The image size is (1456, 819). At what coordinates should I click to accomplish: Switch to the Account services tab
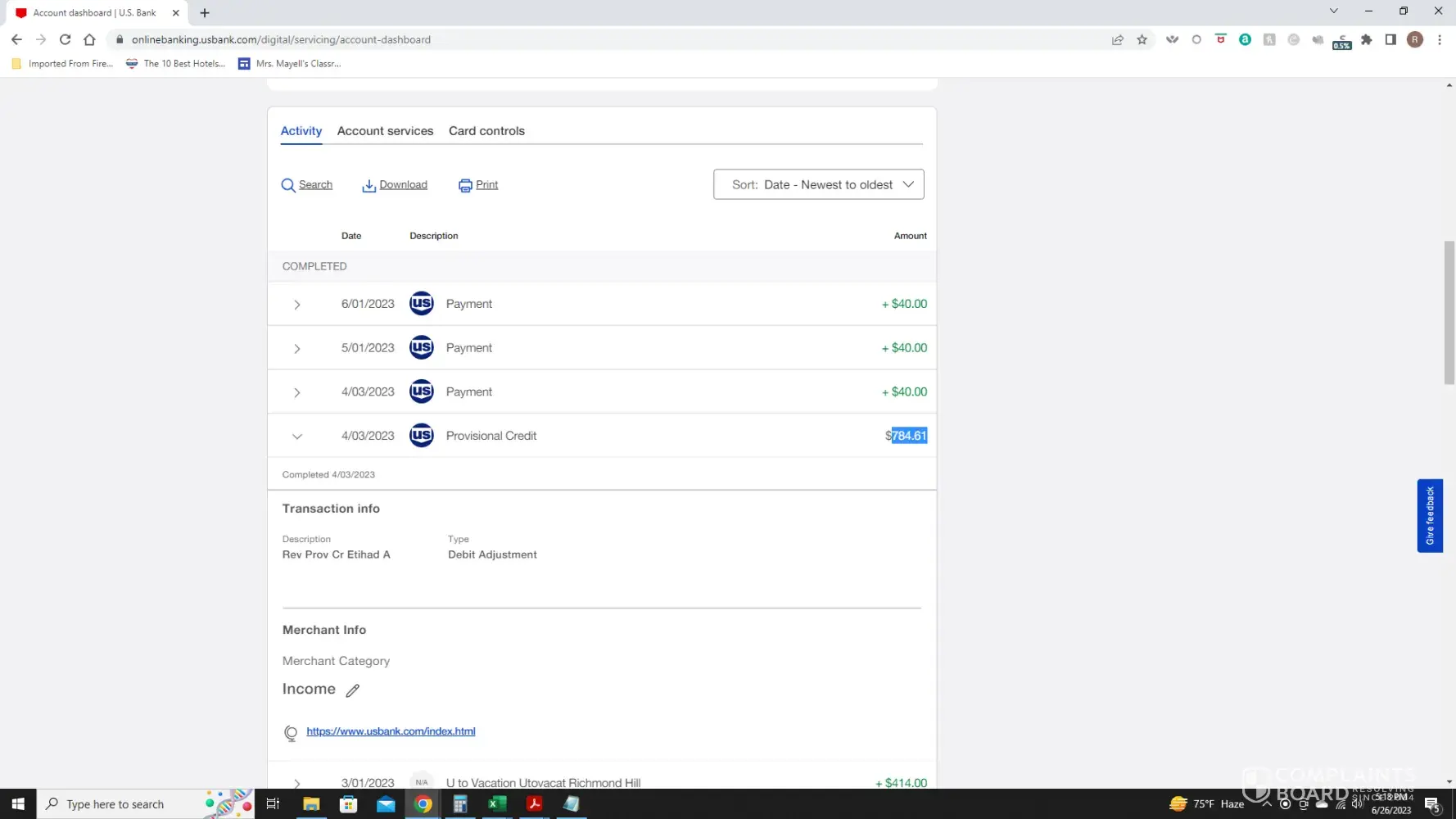point(385,131)
